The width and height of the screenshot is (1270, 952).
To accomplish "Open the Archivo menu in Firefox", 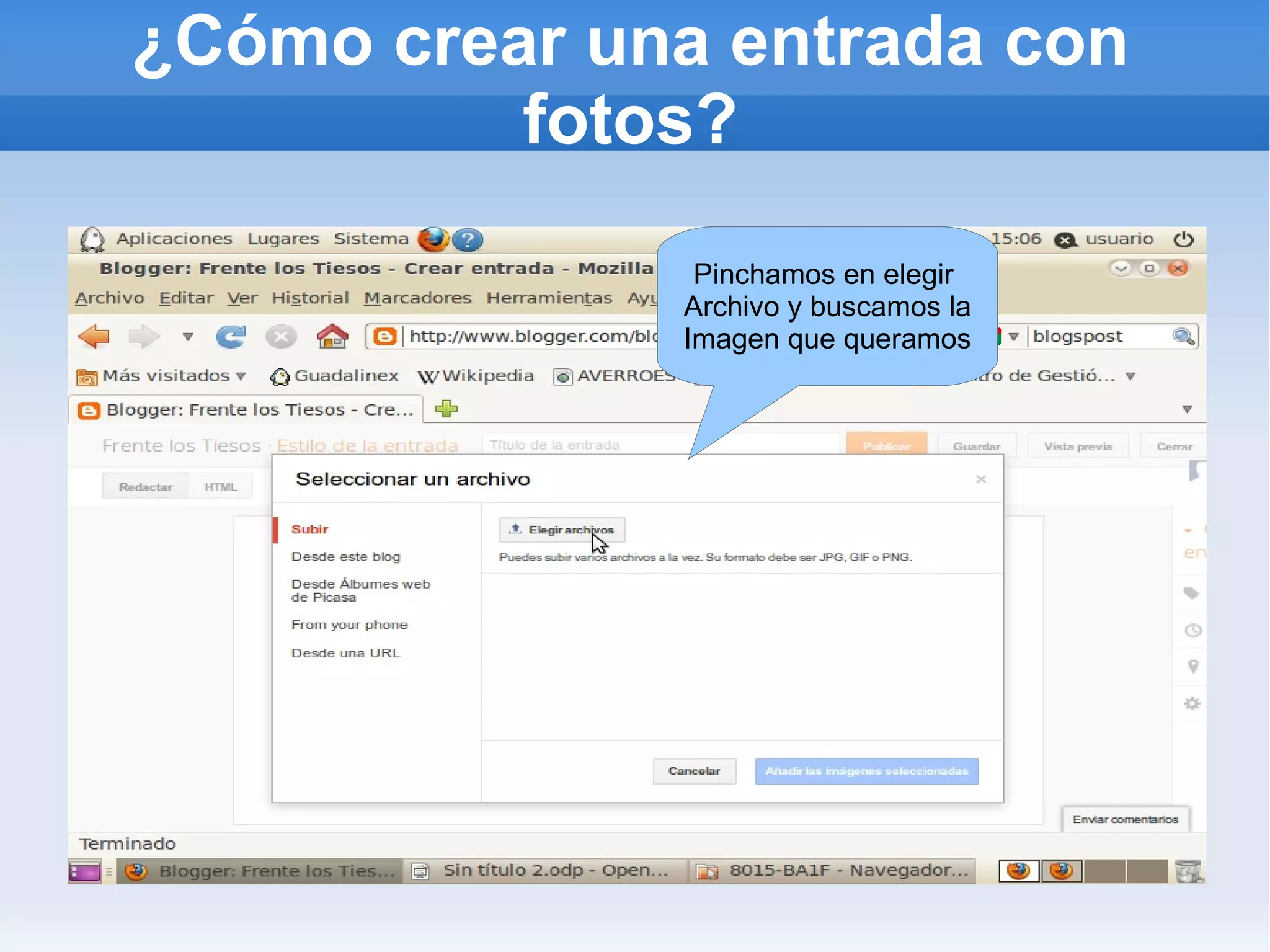I will [x=110, y=298].
